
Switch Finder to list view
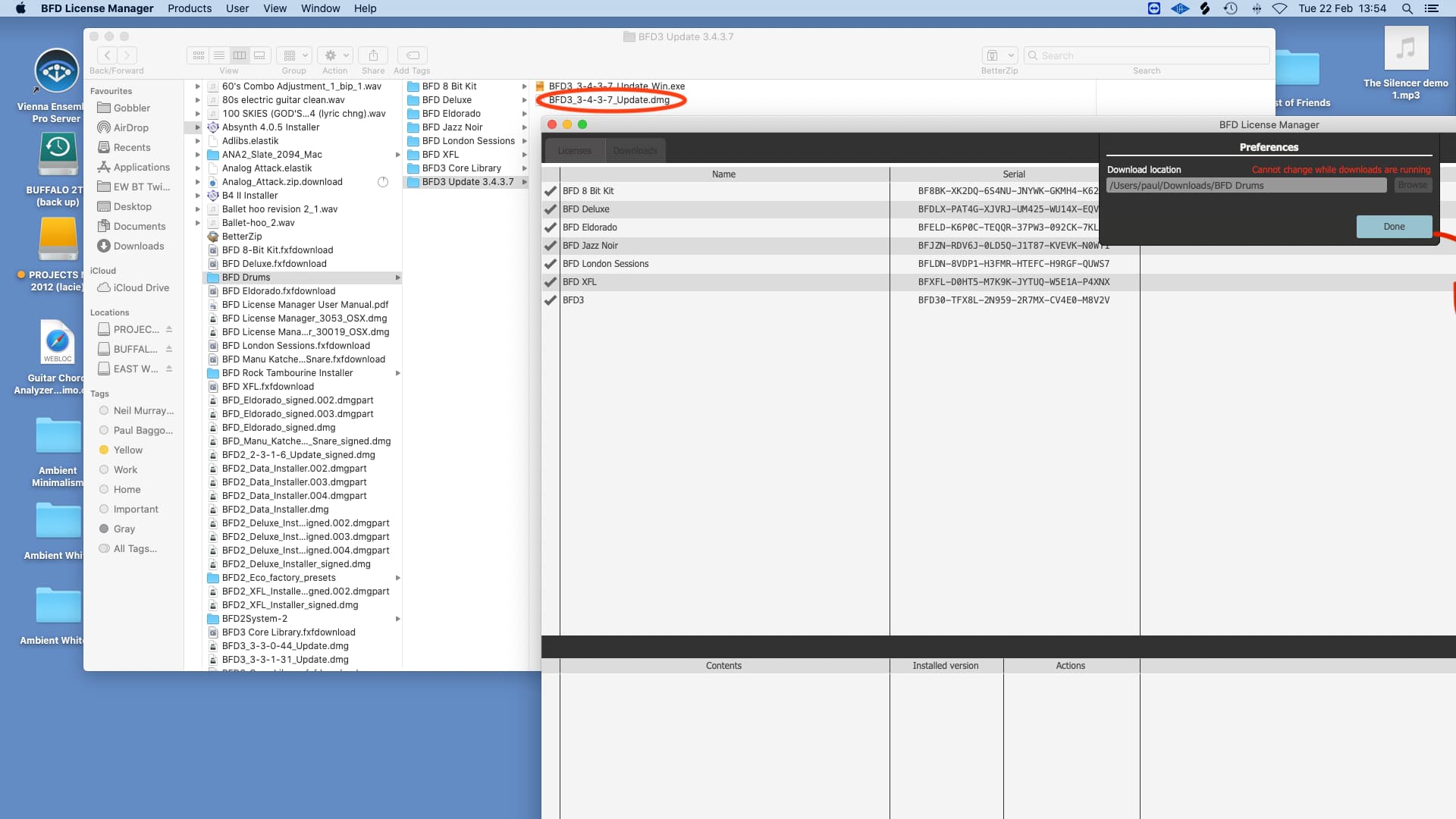point(218,55)
